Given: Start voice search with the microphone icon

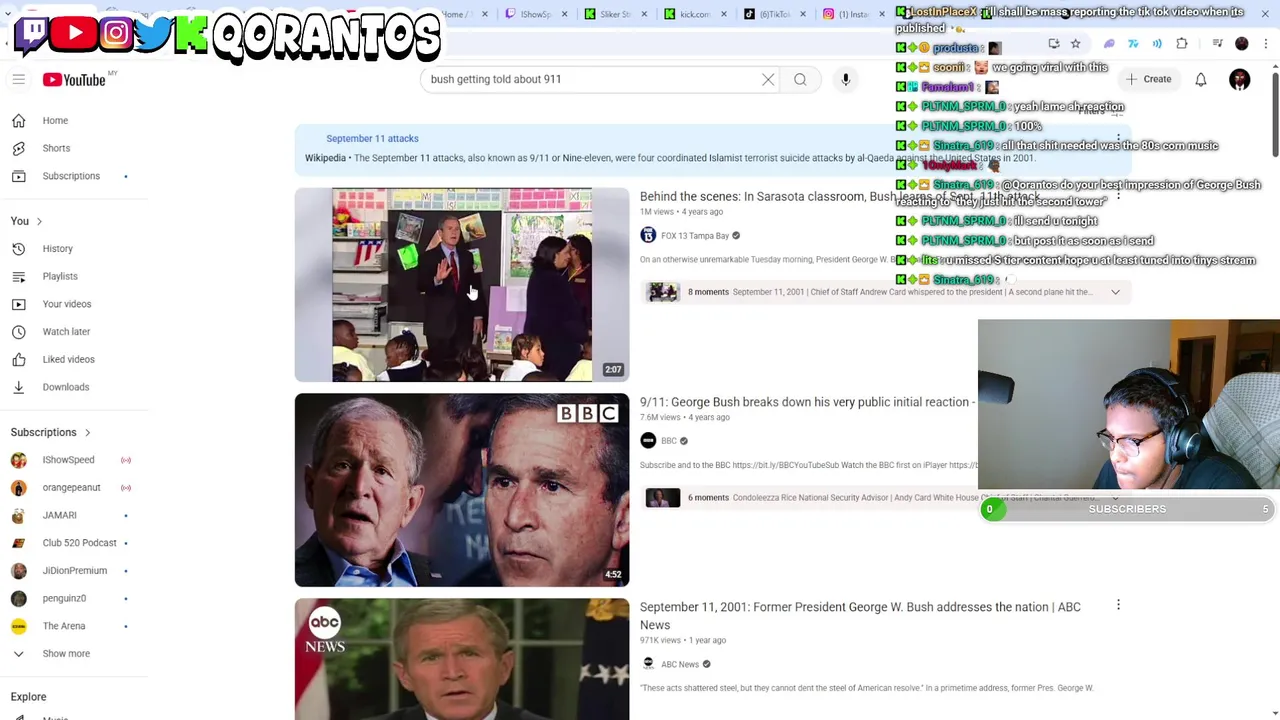Looking at the screenshot, I should point(845,79).
